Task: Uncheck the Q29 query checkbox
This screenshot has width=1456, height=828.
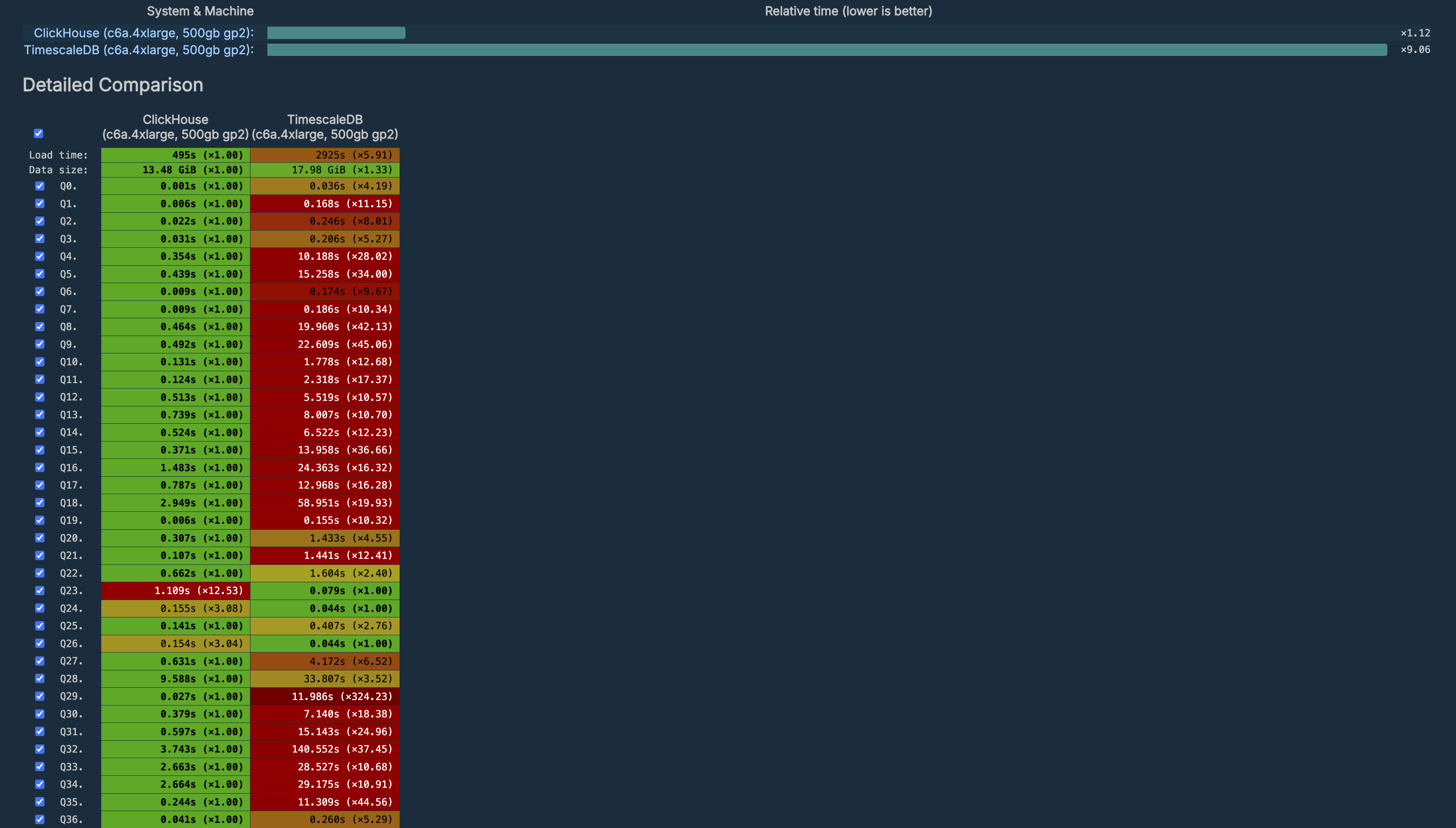Action: (40, 696)
